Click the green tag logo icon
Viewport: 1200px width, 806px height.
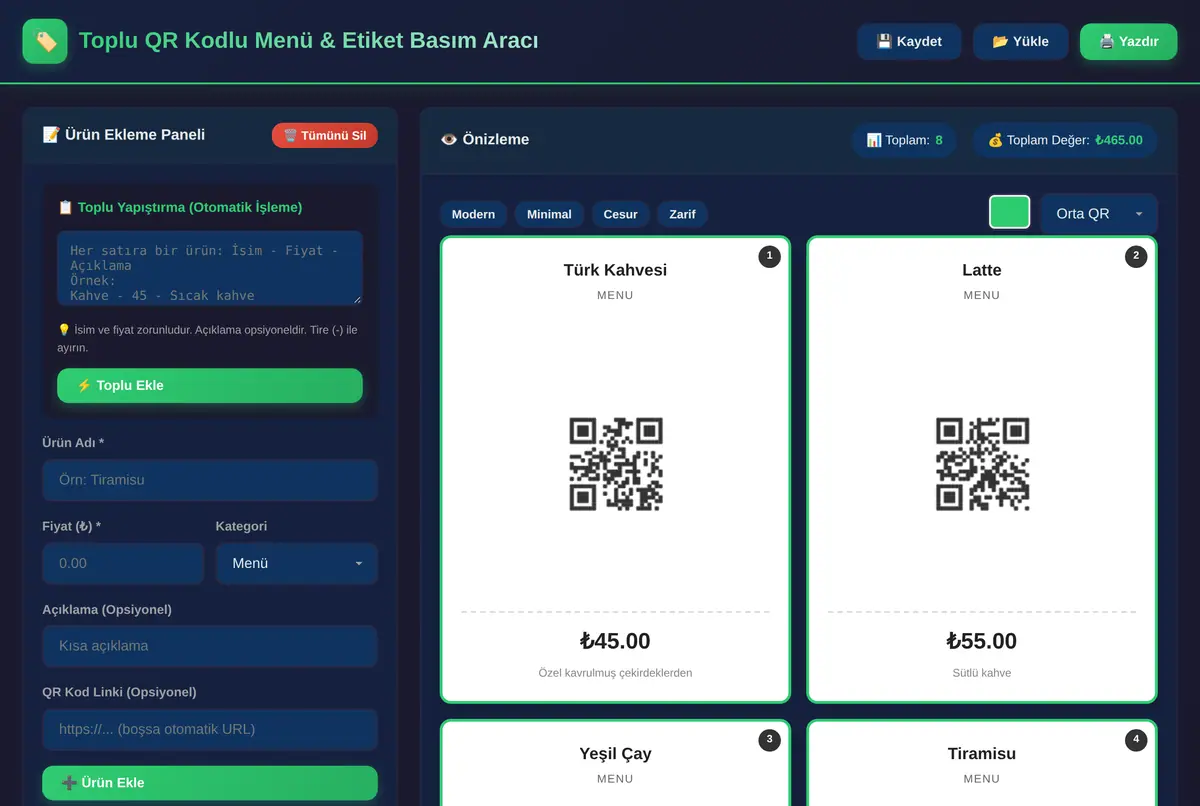45,41
